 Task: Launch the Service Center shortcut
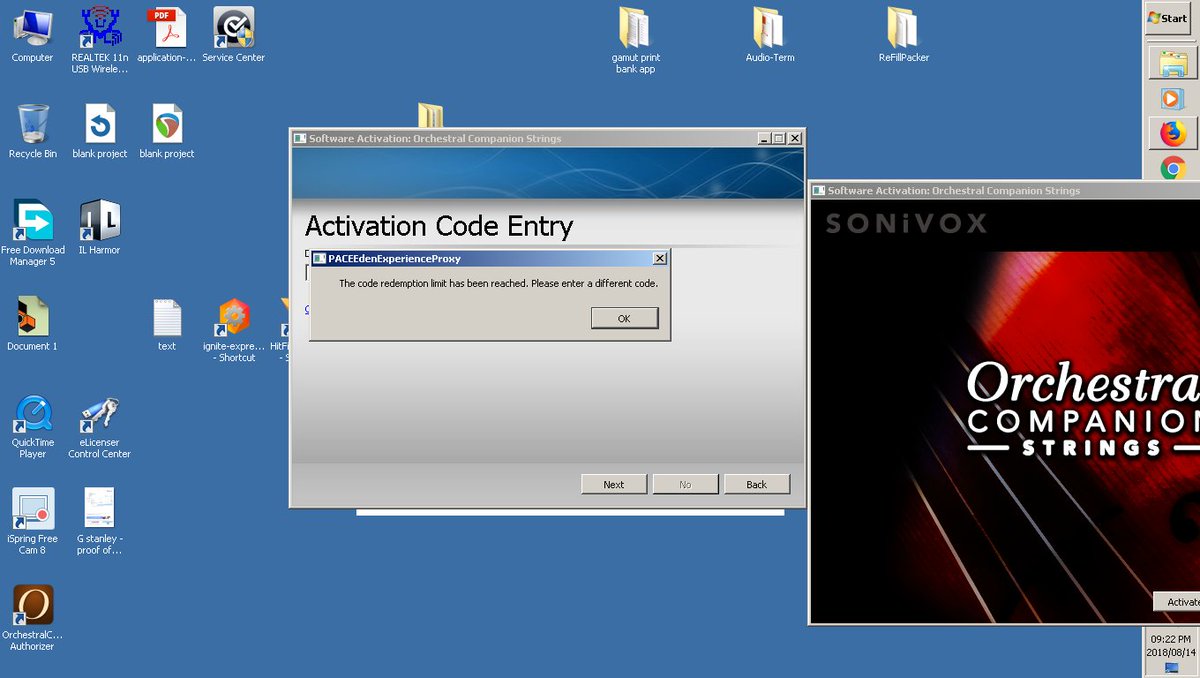[233, 35]
